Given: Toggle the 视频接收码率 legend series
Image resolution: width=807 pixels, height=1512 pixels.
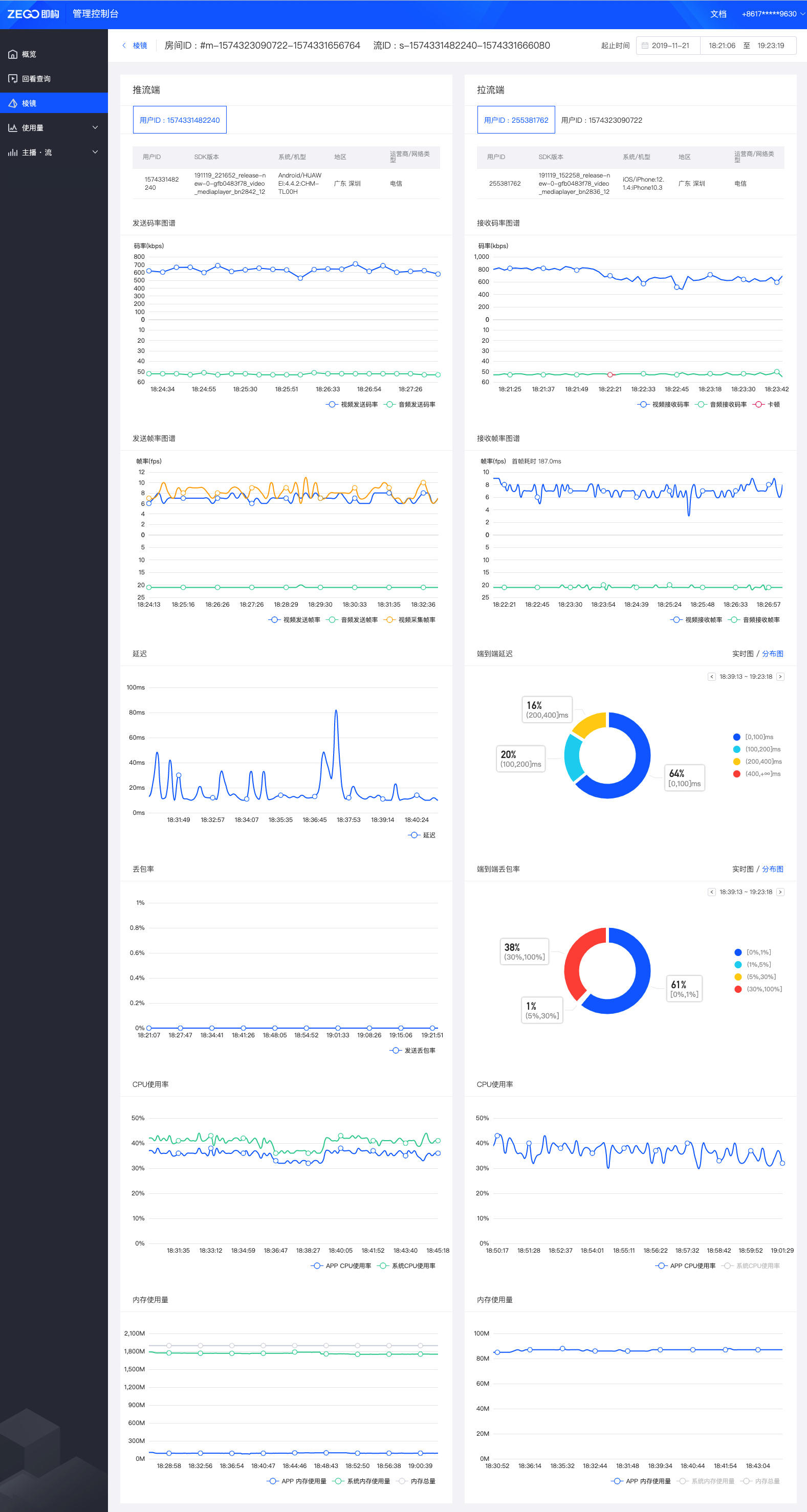Looking at the screenshot, I should tap(663, 405).
